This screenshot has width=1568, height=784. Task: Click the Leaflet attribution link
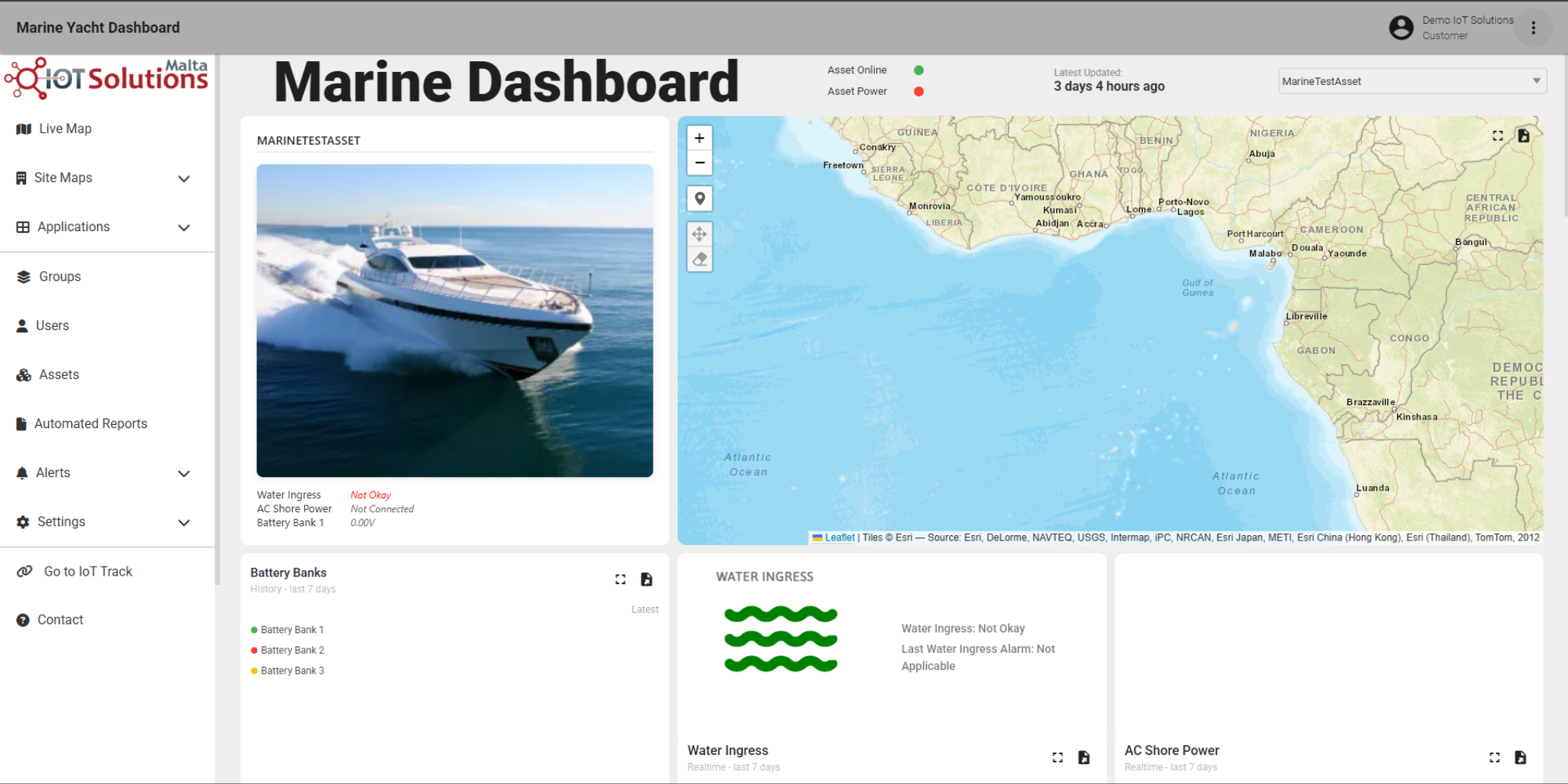[840, 537]
